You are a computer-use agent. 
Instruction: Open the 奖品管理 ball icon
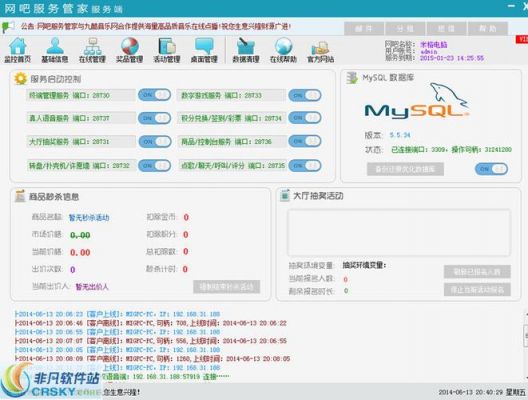[130, 50]
